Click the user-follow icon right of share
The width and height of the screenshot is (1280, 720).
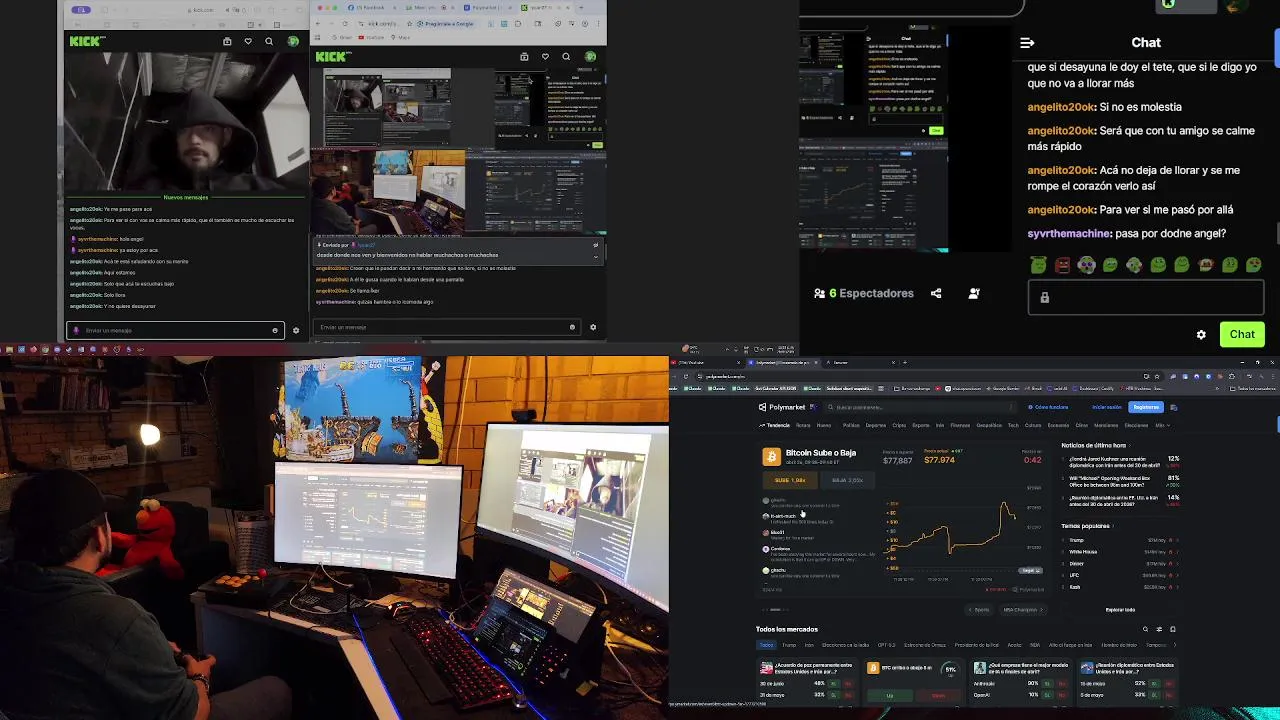click(x=974, y=293)
